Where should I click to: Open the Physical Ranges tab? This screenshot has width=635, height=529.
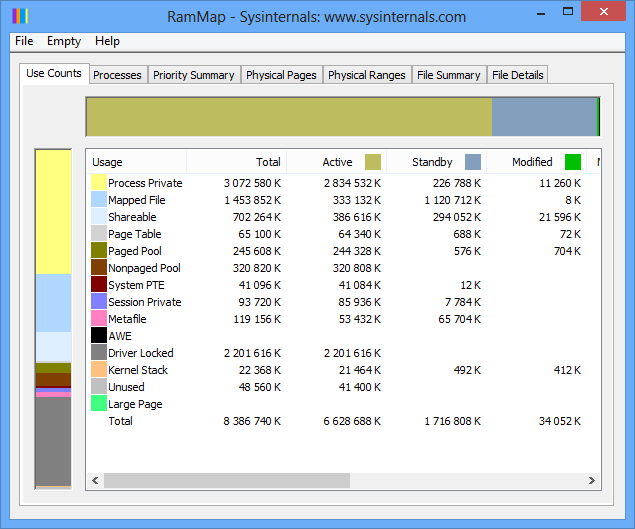click(367, 75)
